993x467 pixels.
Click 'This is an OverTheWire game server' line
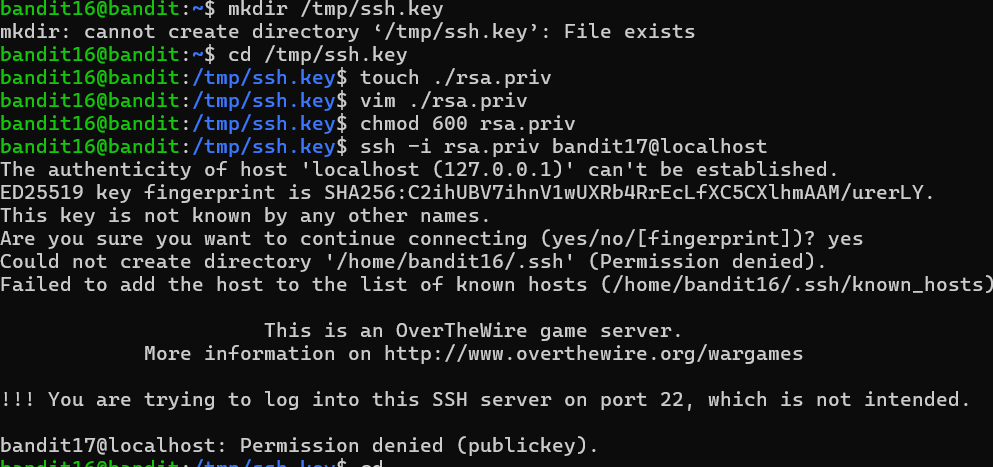473,330
